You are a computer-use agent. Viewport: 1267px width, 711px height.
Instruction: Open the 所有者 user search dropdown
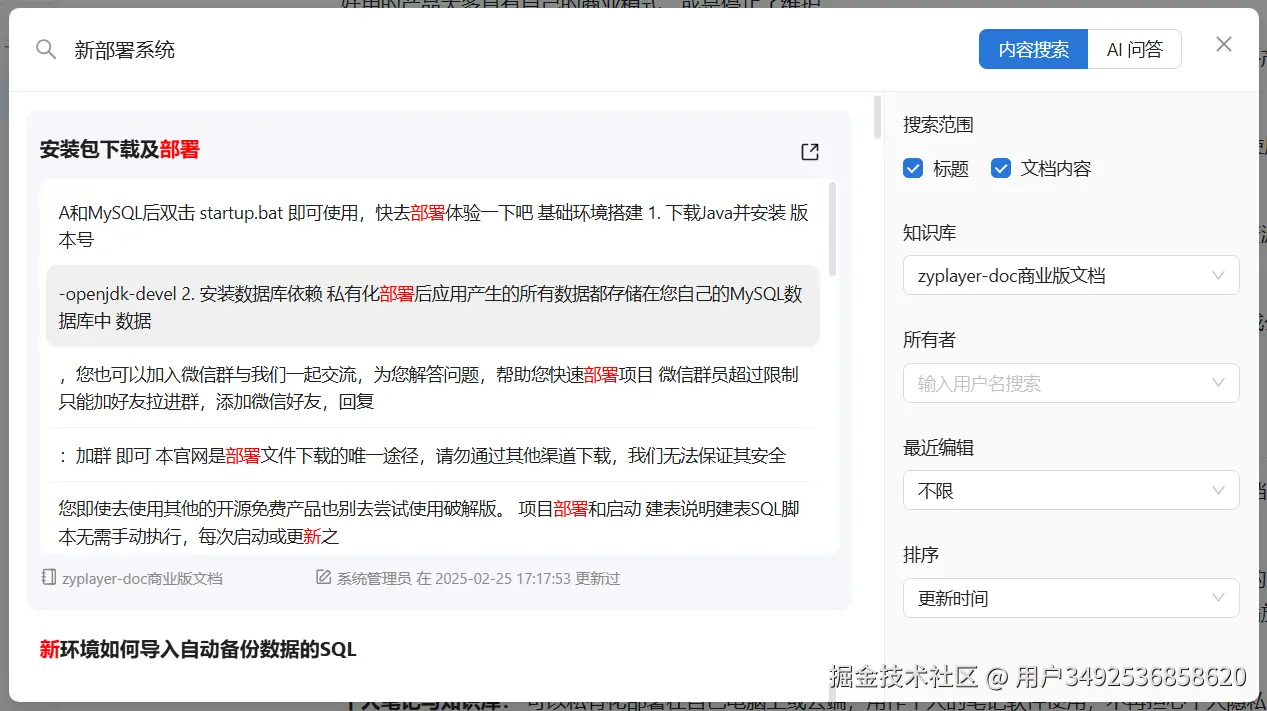(x=1071, y=383)
